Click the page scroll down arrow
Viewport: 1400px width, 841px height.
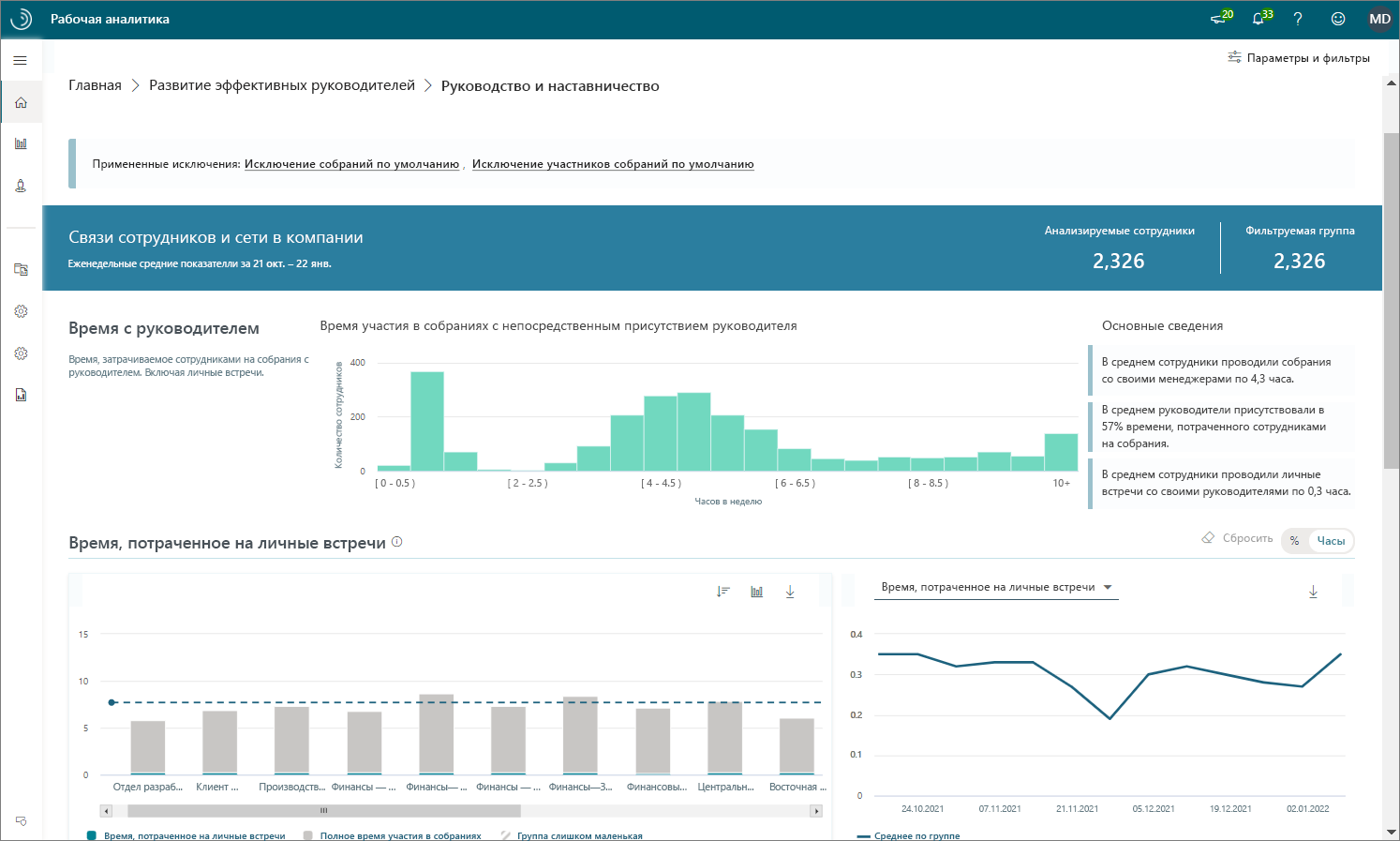tap(1391, 832)
